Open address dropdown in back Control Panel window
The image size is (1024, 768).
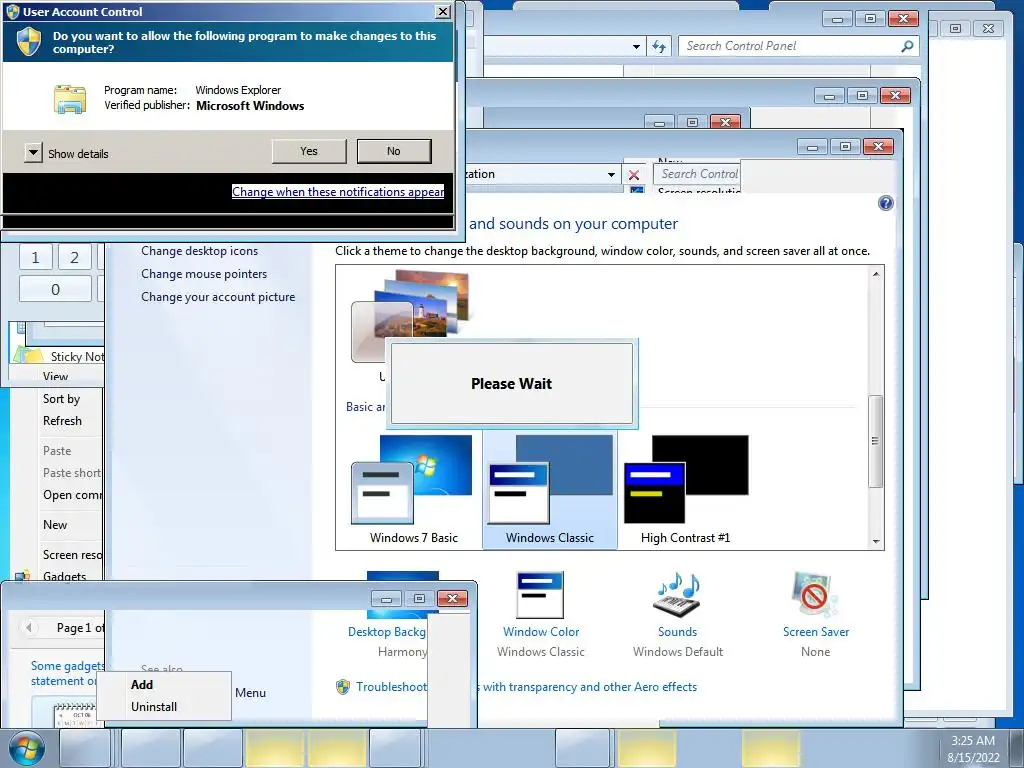[636, 46]
